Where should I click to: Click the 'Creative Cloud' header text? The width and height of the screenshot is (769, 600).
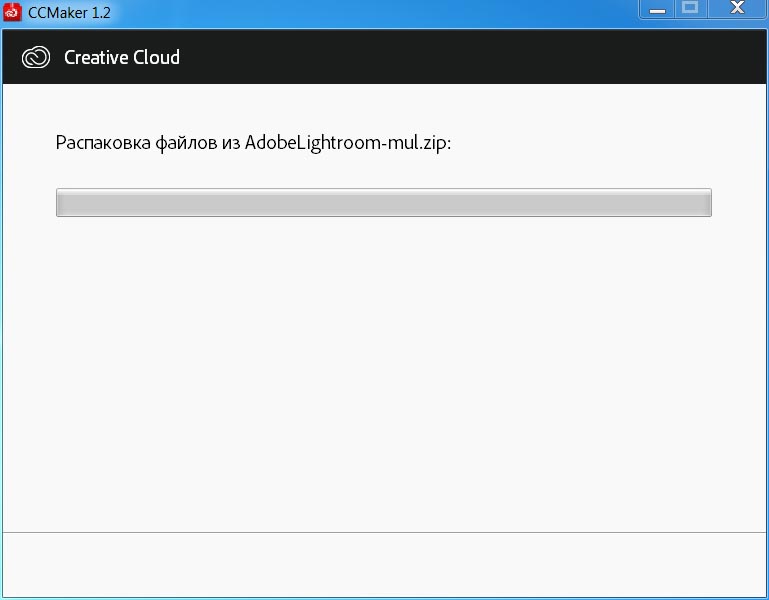coord(122,57)
